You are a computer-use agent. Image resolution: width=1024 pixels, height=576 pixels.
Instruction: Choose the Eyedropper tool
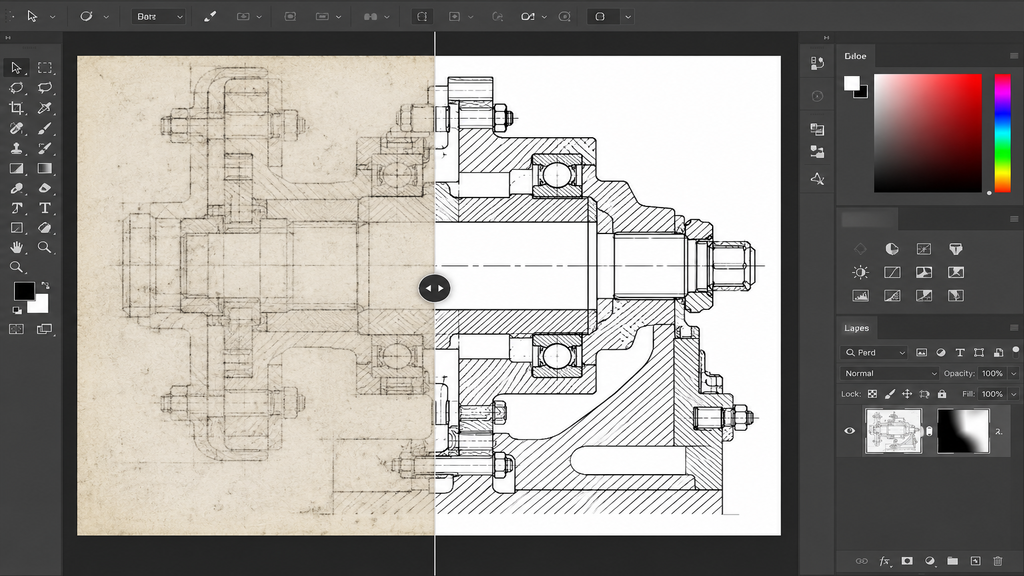tap(44, 108)
